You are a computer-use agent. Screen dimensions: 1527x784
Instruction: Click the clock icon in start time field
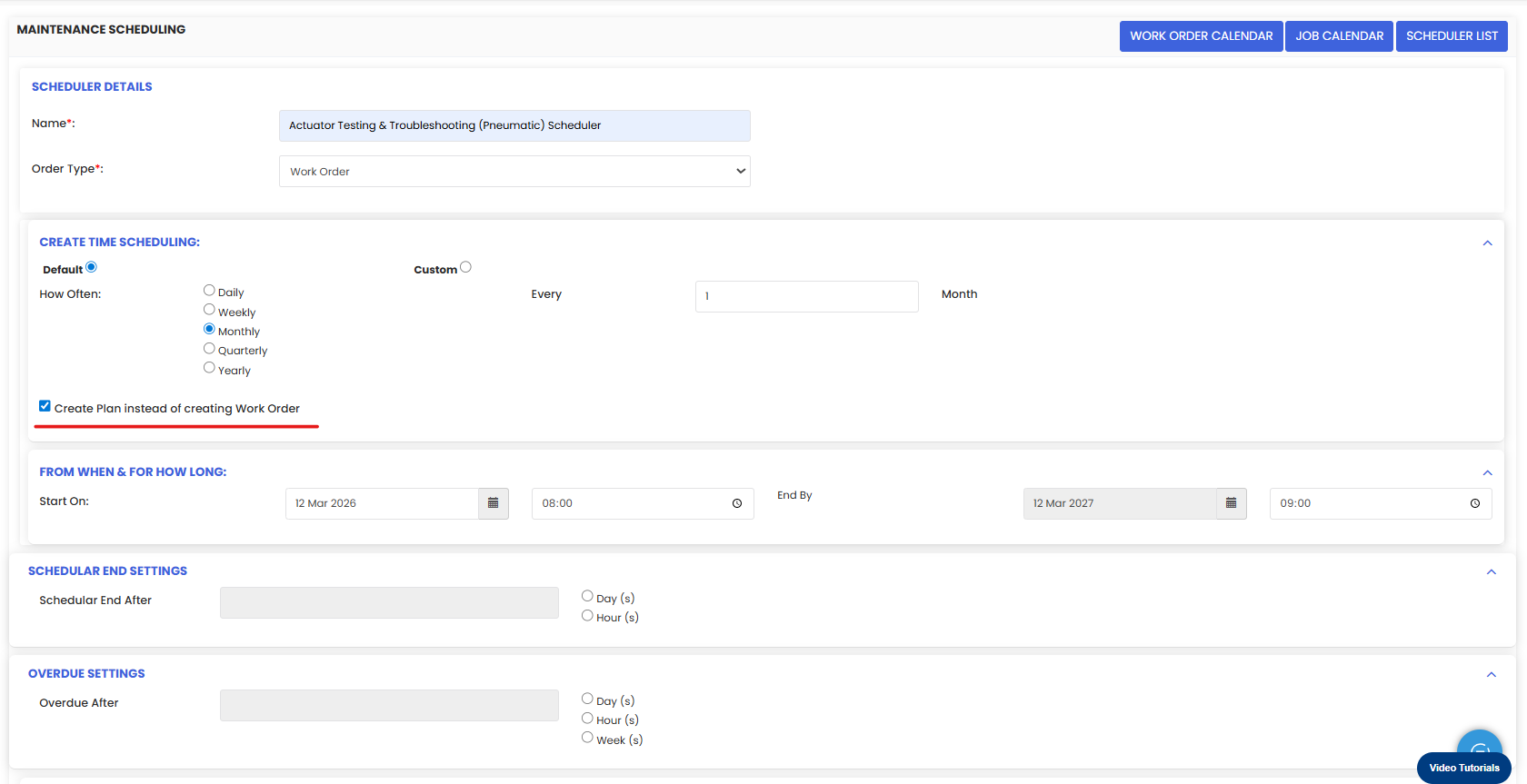(737, 503)
